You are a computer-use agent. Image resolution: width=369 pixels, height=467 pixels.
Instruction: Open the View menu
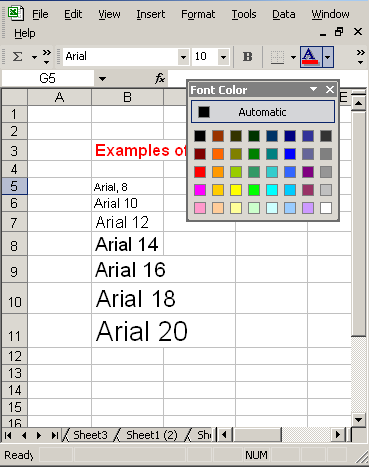click(109, 14)
